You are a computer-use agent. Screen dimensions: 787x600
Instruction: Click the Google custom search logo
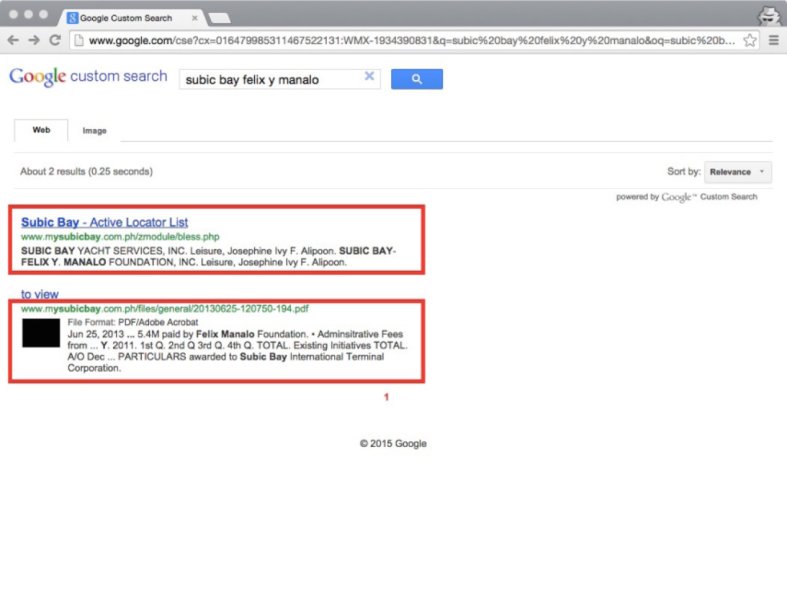88,77
